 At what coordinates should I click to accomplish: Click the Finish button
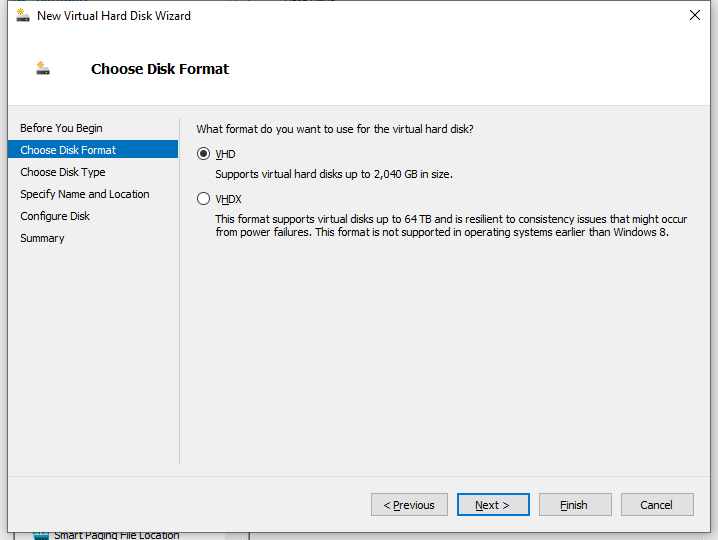tap(575, 505)
